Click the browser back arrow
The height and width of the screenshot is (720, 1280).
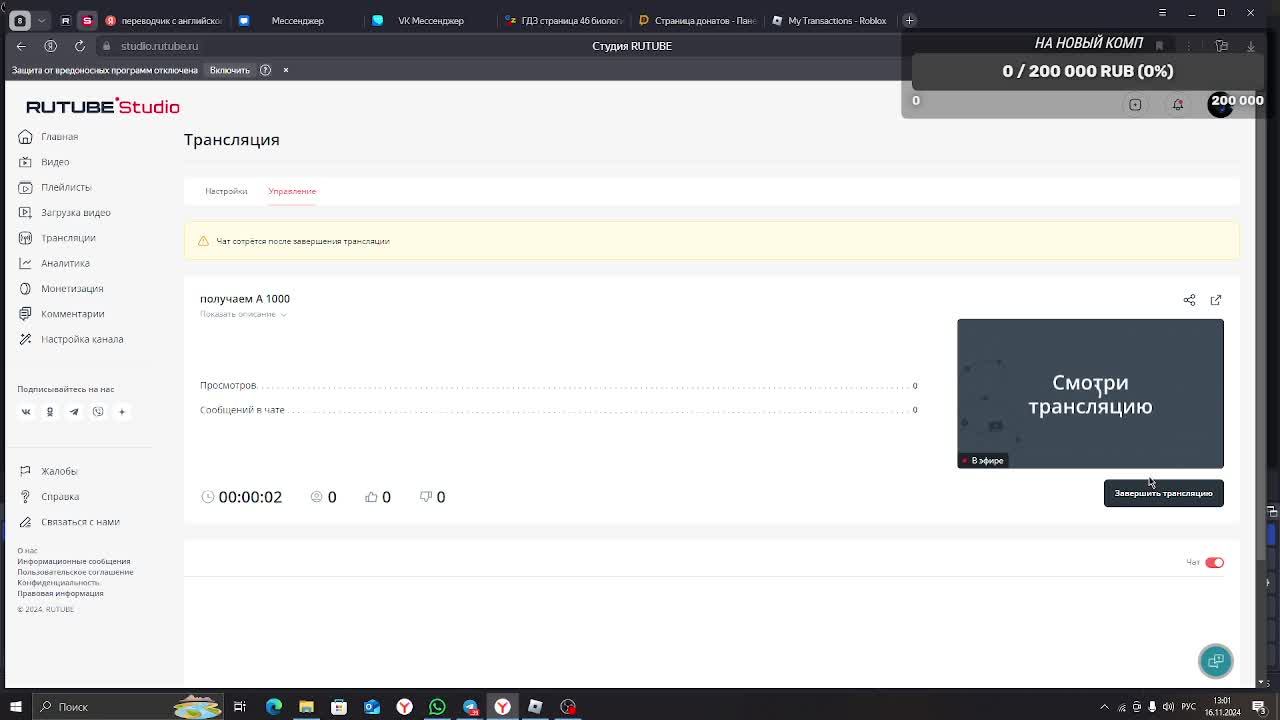[x=22, y=46]
